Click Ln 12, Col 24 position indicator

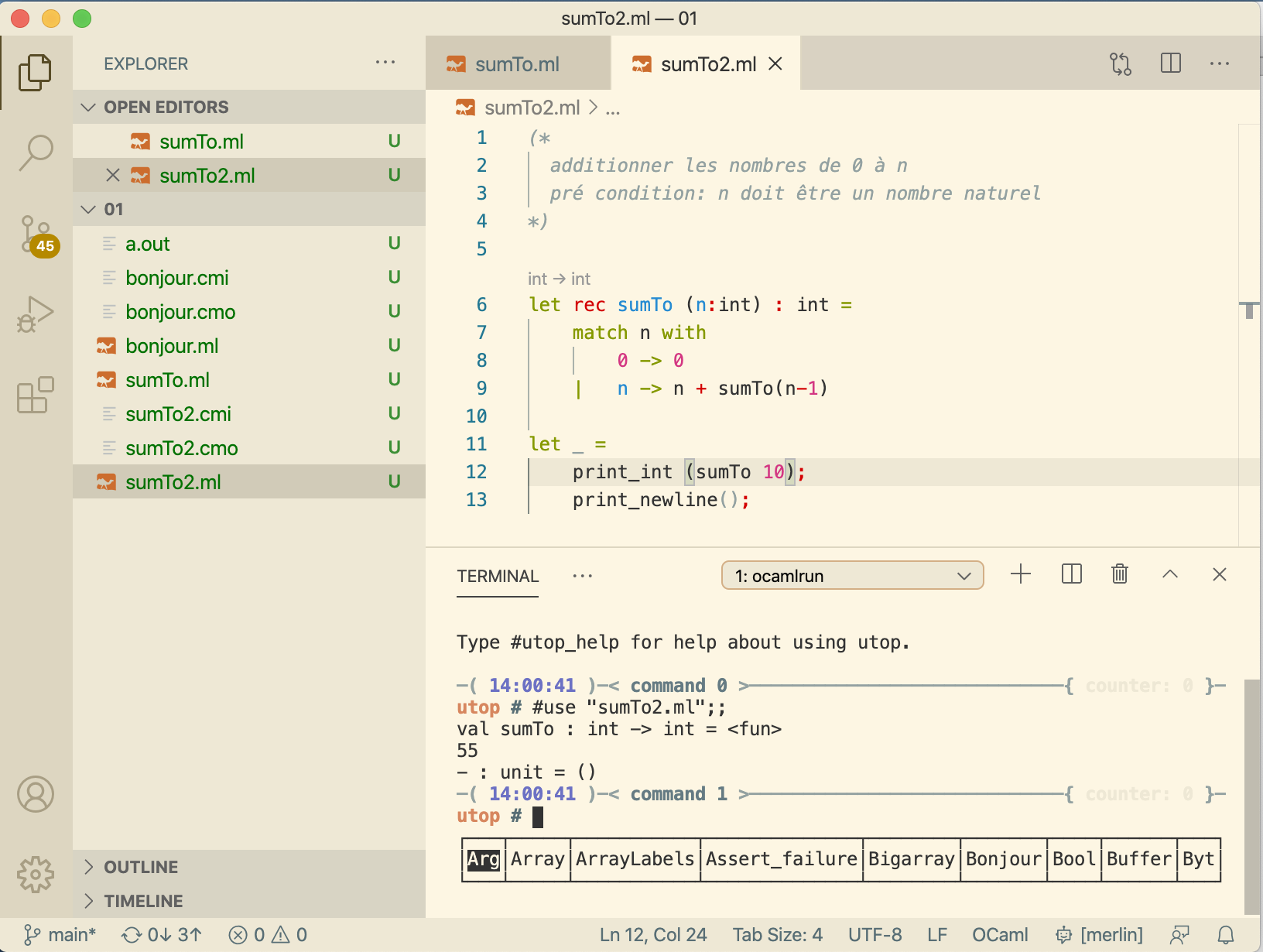tap(653, 935)
